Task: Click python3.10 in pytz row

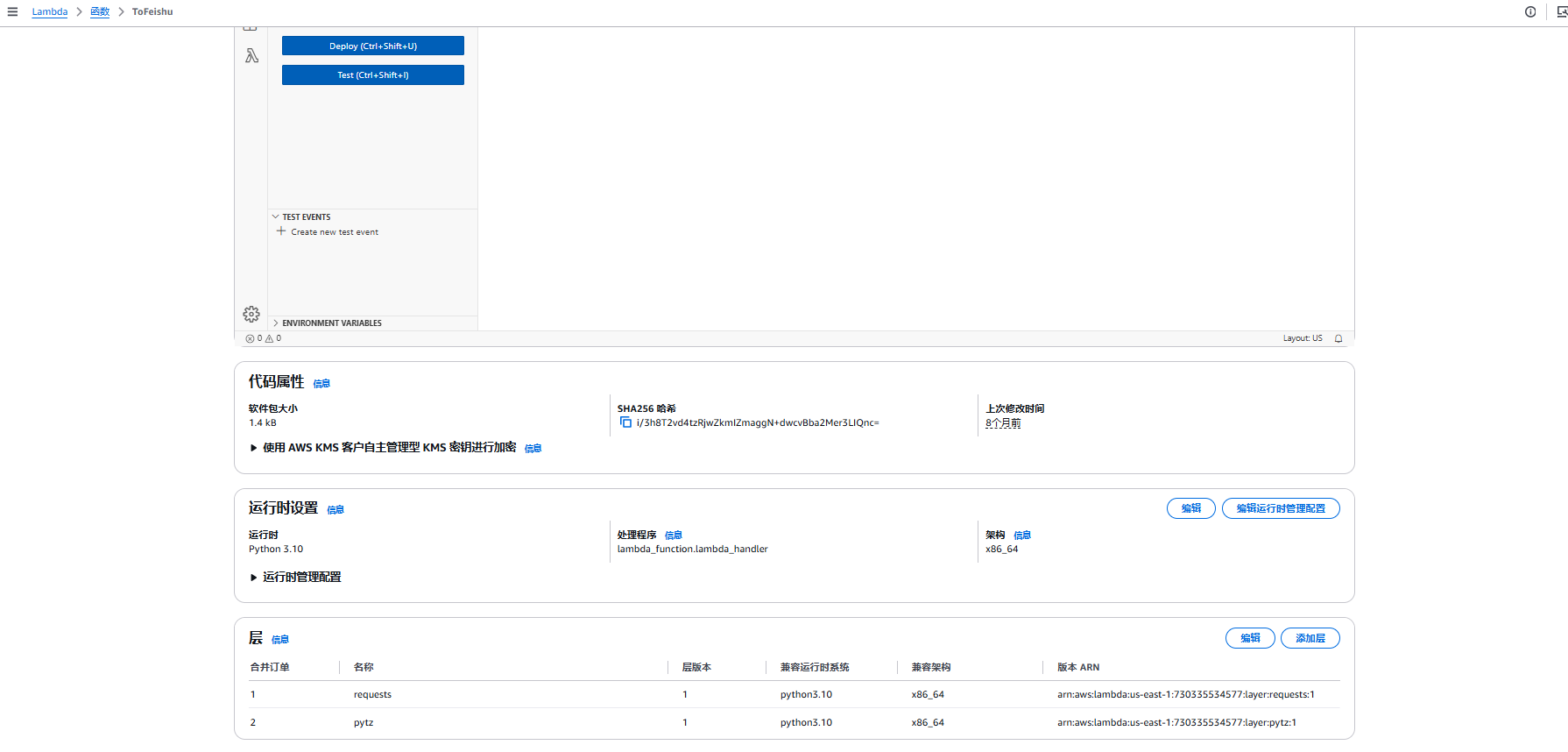Action: pos(806,722)
